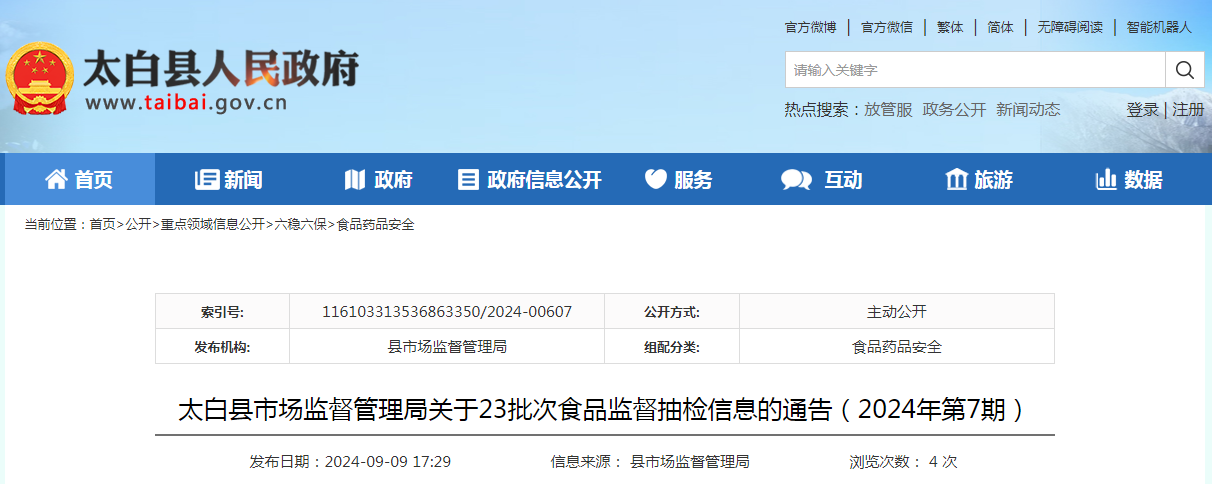Click the 县市场监督管理局 table cell
Image resolution: width=1212 pixels, height=484 pixels.
tap(447, 347)
